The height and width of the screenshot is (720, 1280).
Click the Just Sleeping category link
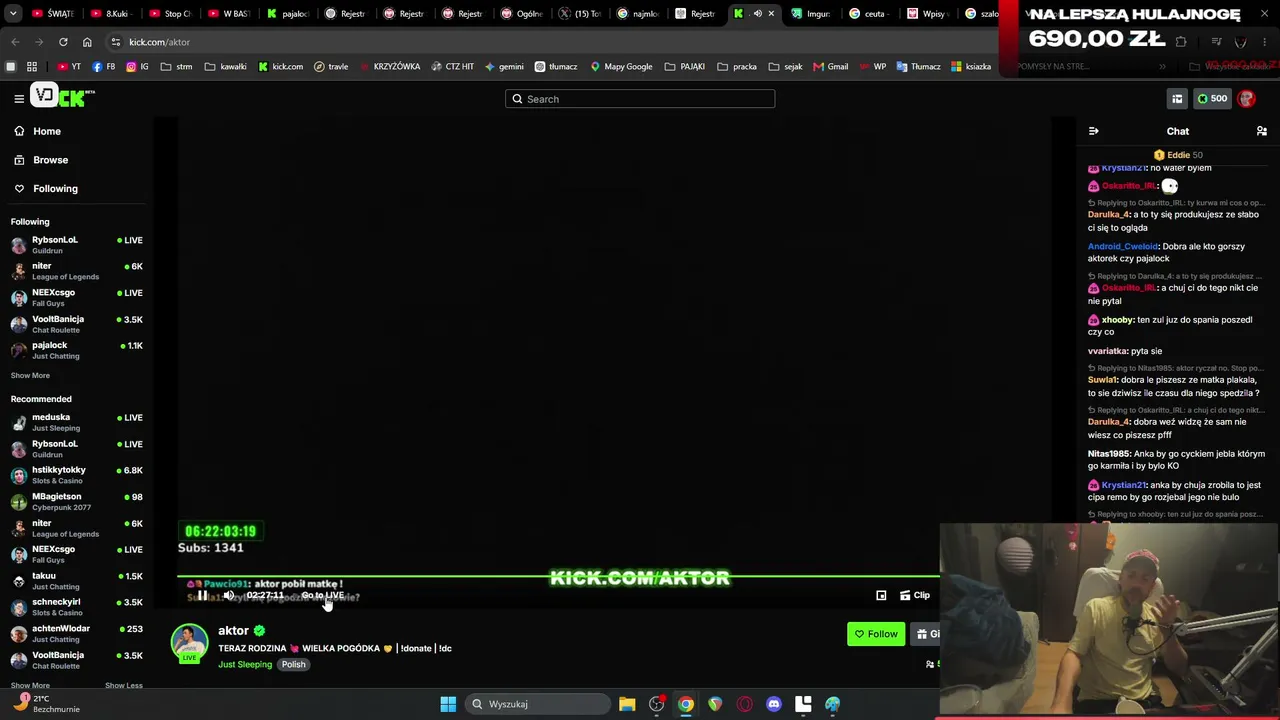pos(245,665)
